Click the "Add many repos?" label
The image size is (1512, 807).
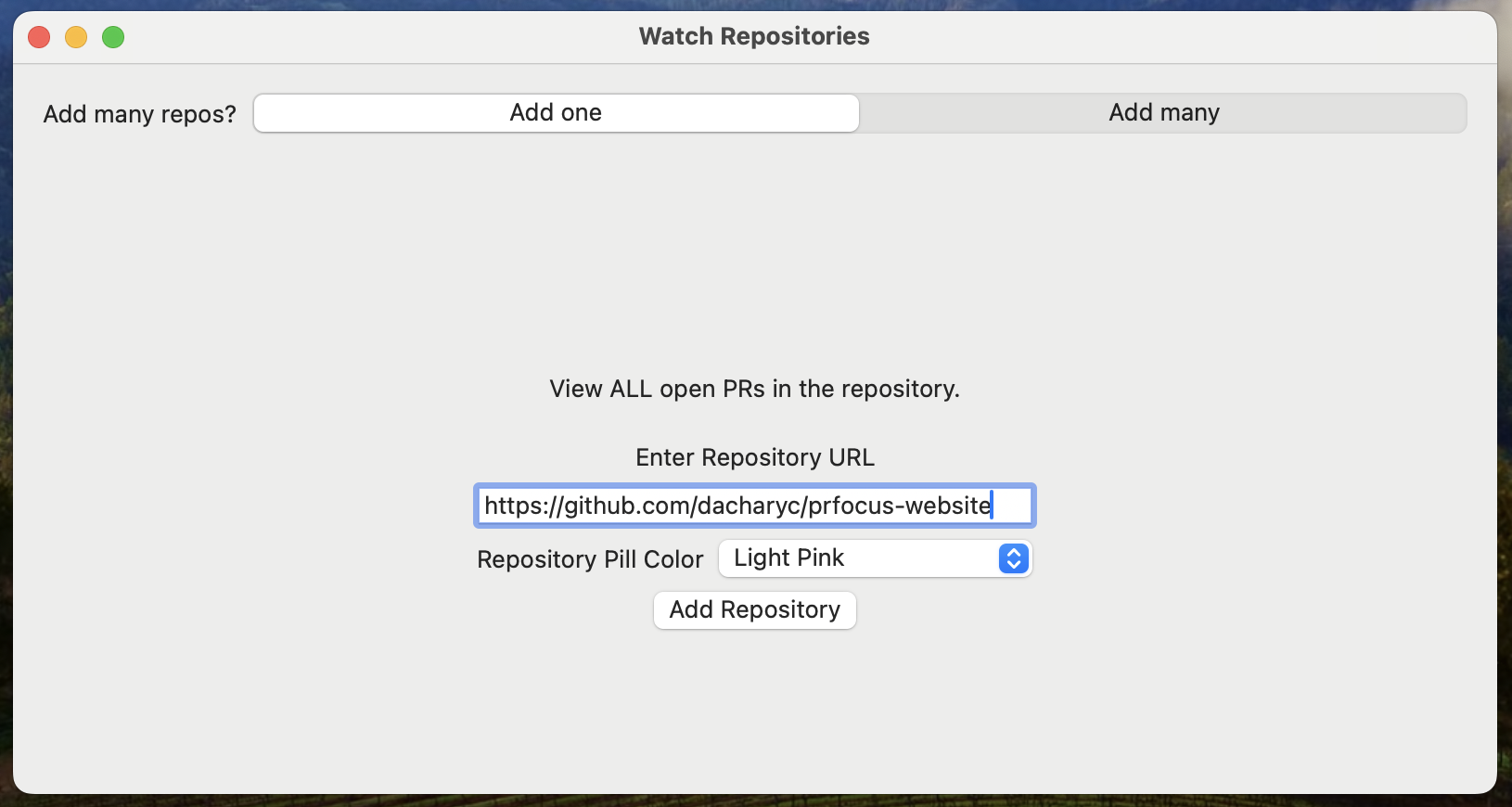tap(140, 114)
